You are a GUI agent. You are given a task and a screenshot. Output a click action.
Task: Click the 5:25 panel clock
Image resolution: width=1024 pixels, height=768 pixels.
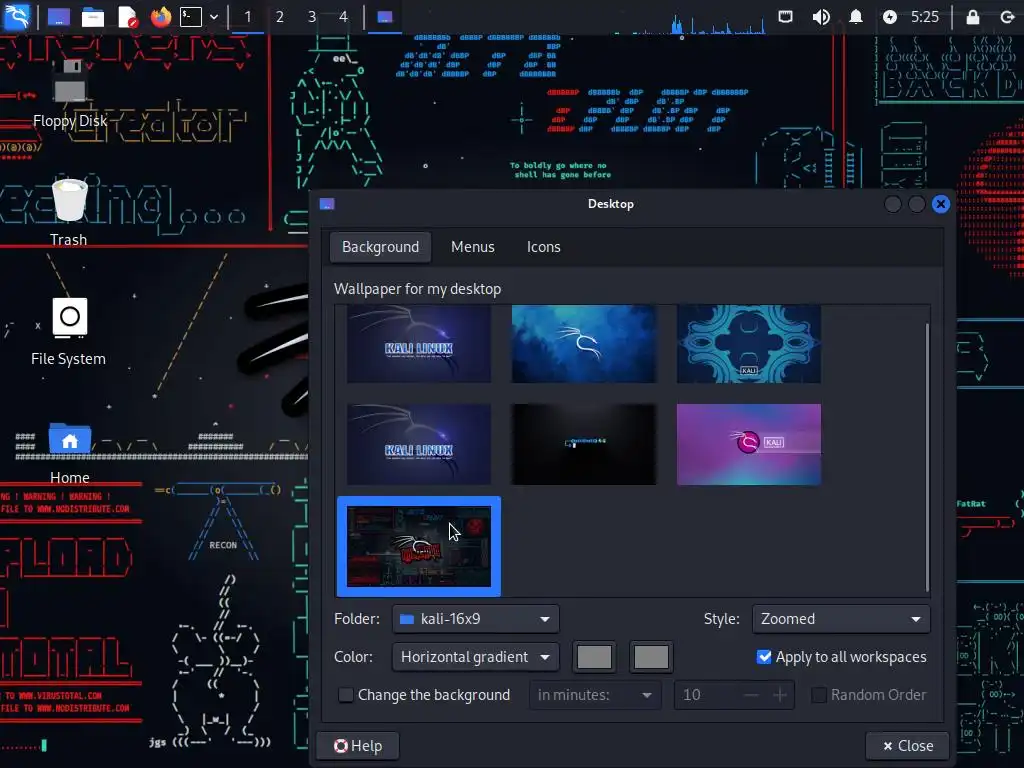[x=925, y=17]
